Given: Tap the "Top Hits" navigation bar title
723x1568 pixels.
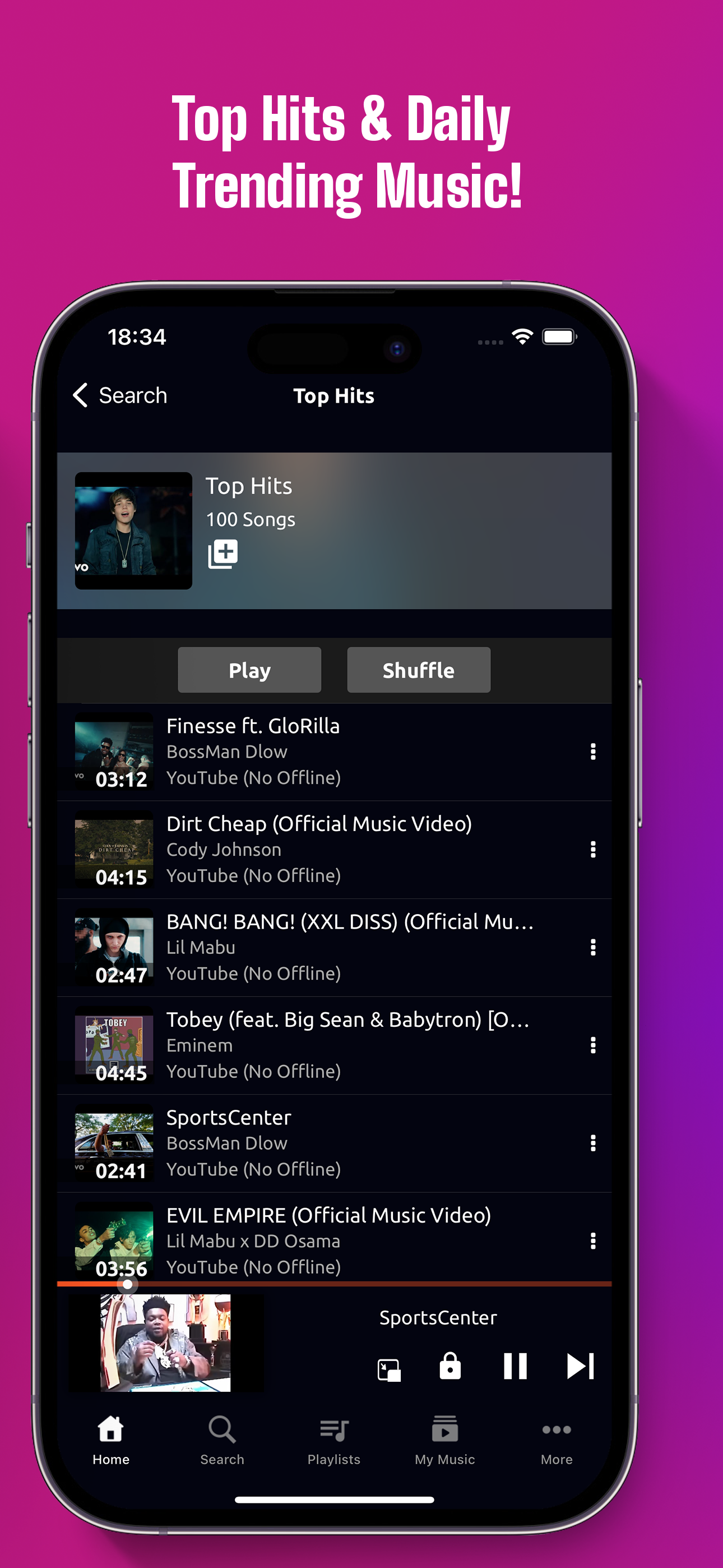Looking at the screenshot, I should 333,396.
